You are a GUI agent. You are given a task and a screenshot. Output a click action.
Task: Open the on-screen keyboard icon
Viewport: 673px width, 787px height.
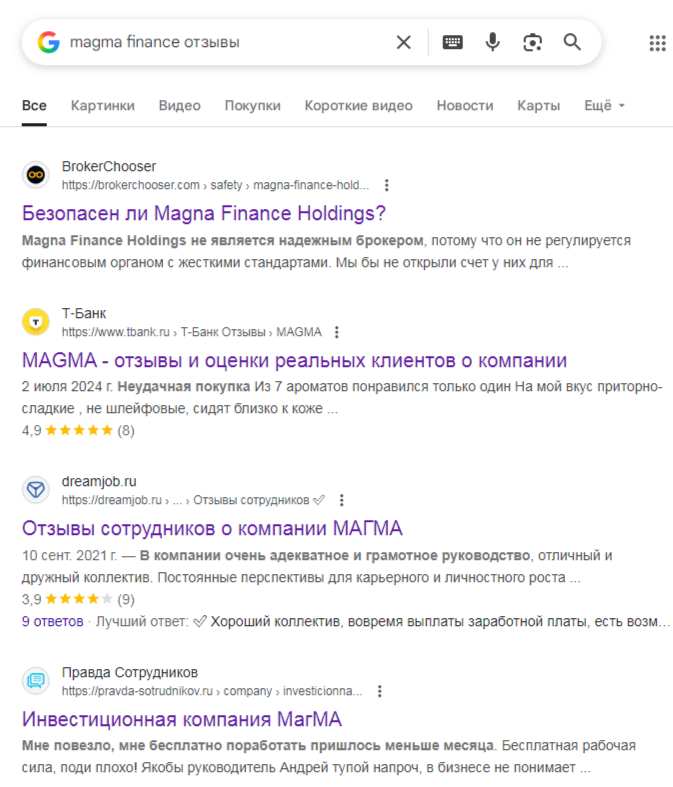[453, 42]
